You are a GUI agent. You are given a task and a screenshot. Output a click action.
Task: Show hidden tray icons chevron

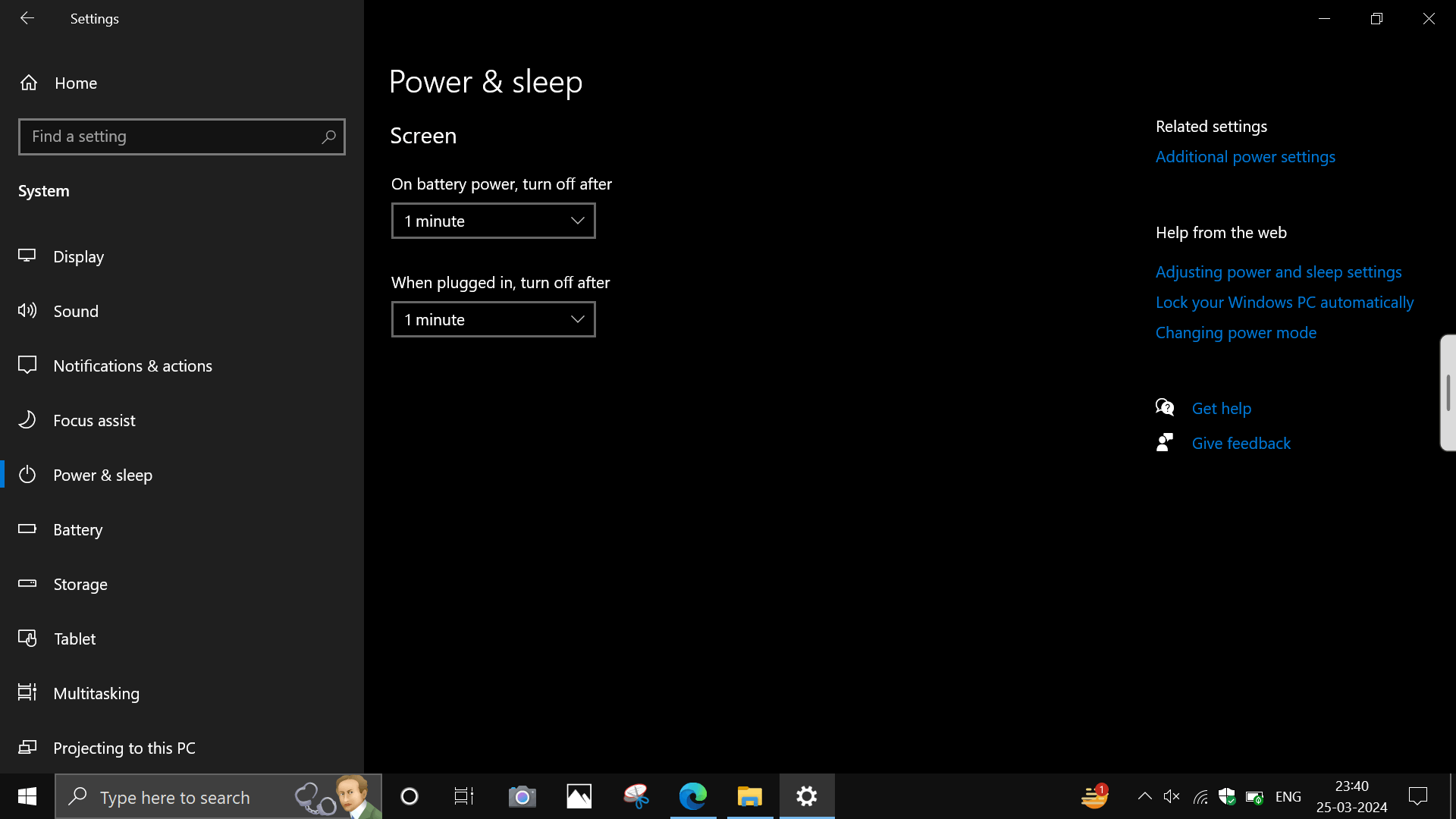pos(1144,796)
